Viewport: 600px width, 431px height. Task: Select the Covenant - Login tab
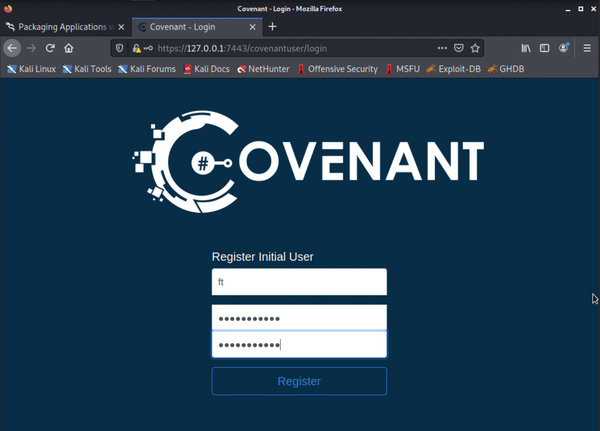click(x=197, y=27)
